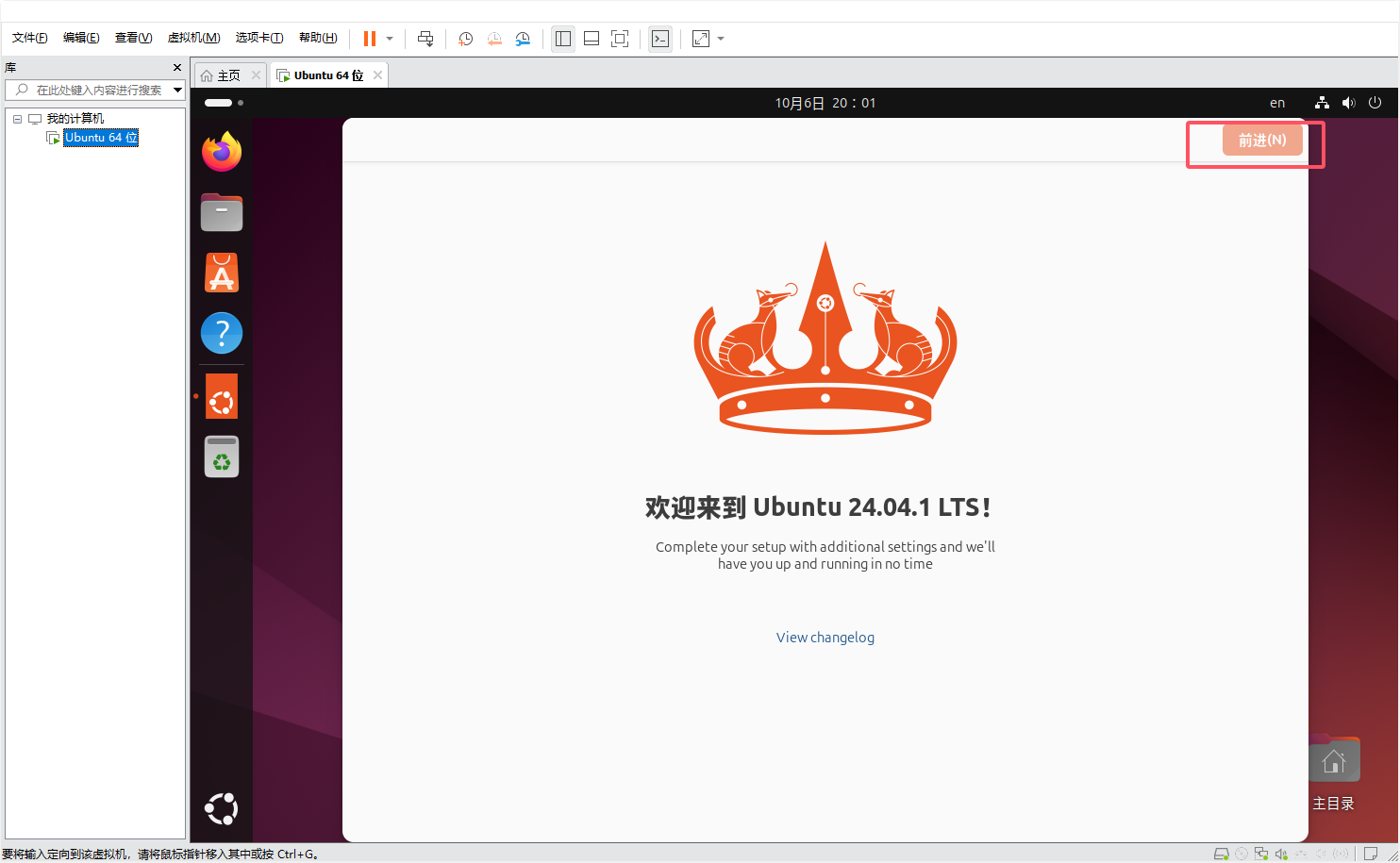The image size is (1400, 863).
Task: Open the 主目录 desktop folder
Action: (1334, 773)
